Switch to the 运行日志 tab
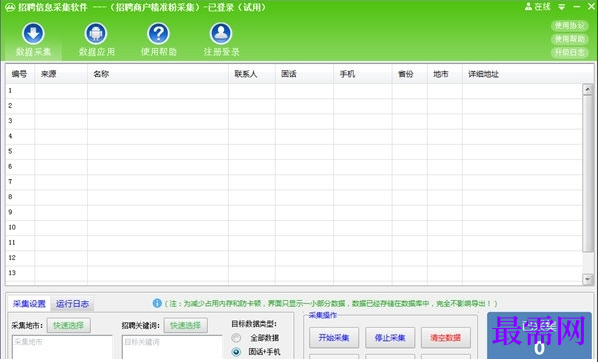Viewport: 604px width, 362px height. coord(72,304)
